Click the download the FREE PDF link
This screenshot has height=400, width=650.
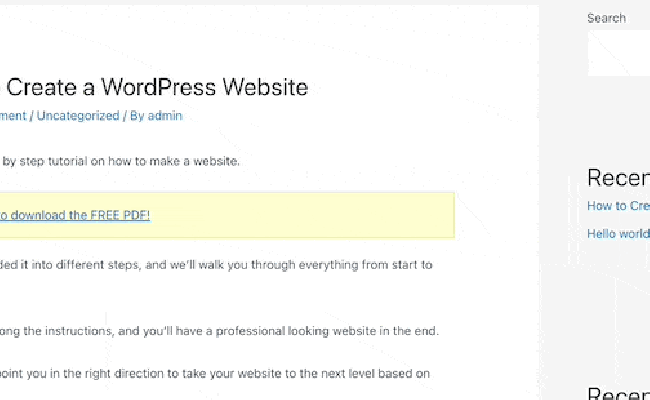coord(75,215)
